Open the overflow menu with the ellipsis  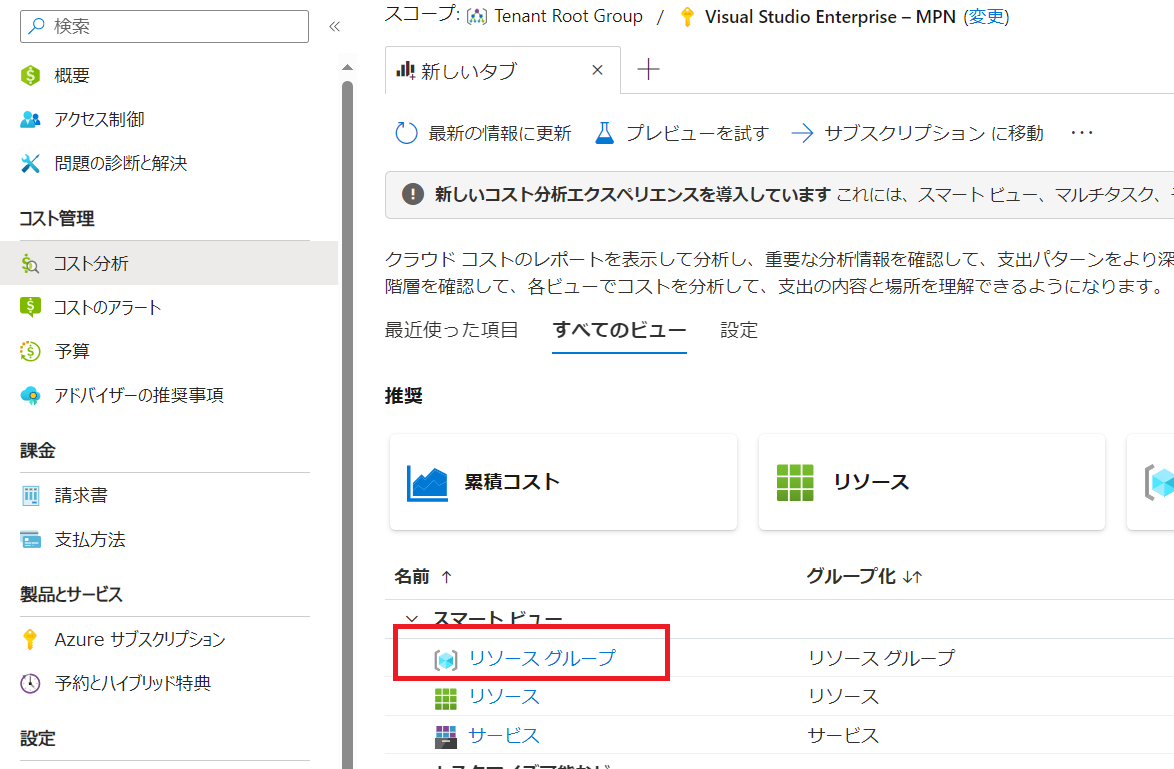(1082, 131)
